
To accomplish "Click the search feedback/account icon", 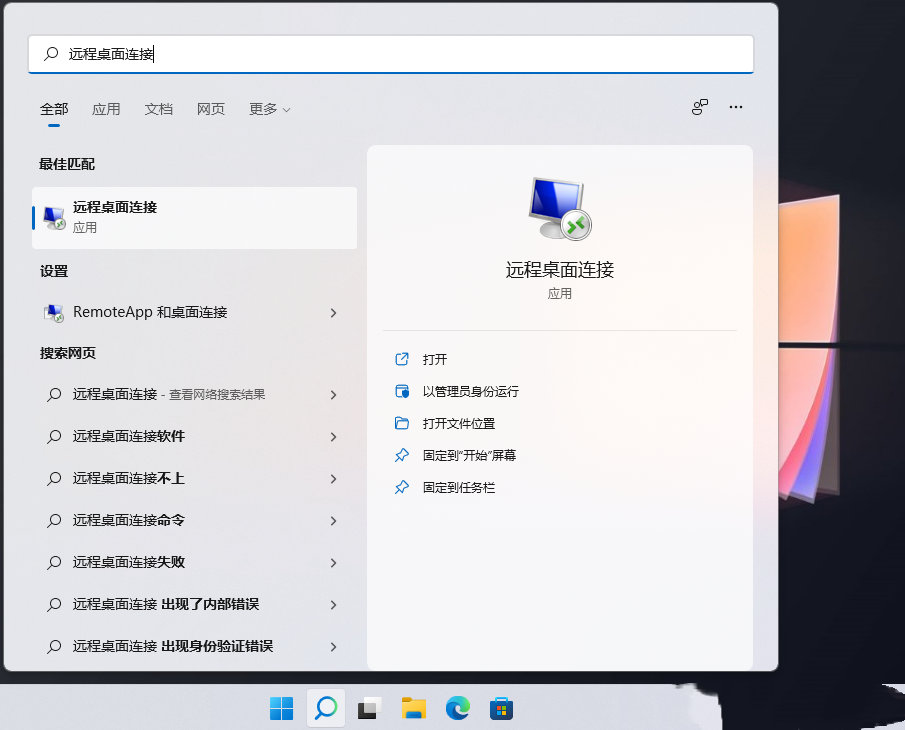I will pos(700,108).
